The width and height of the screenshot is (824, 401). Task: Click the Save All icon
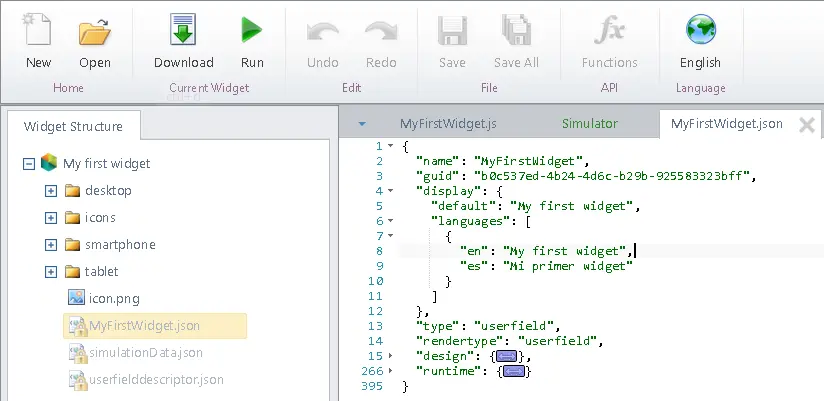click(516, 30)
